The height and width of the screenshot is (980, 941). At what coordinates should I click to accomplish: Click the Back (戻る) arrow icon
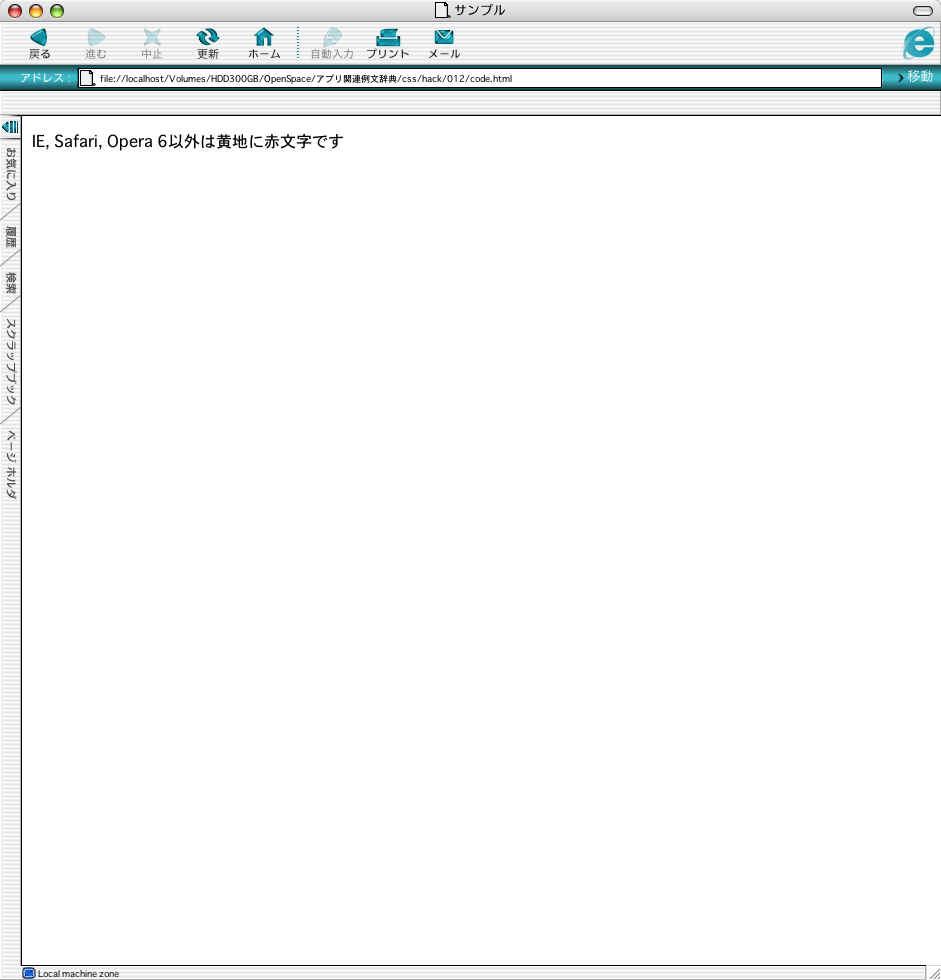[39, 37]
